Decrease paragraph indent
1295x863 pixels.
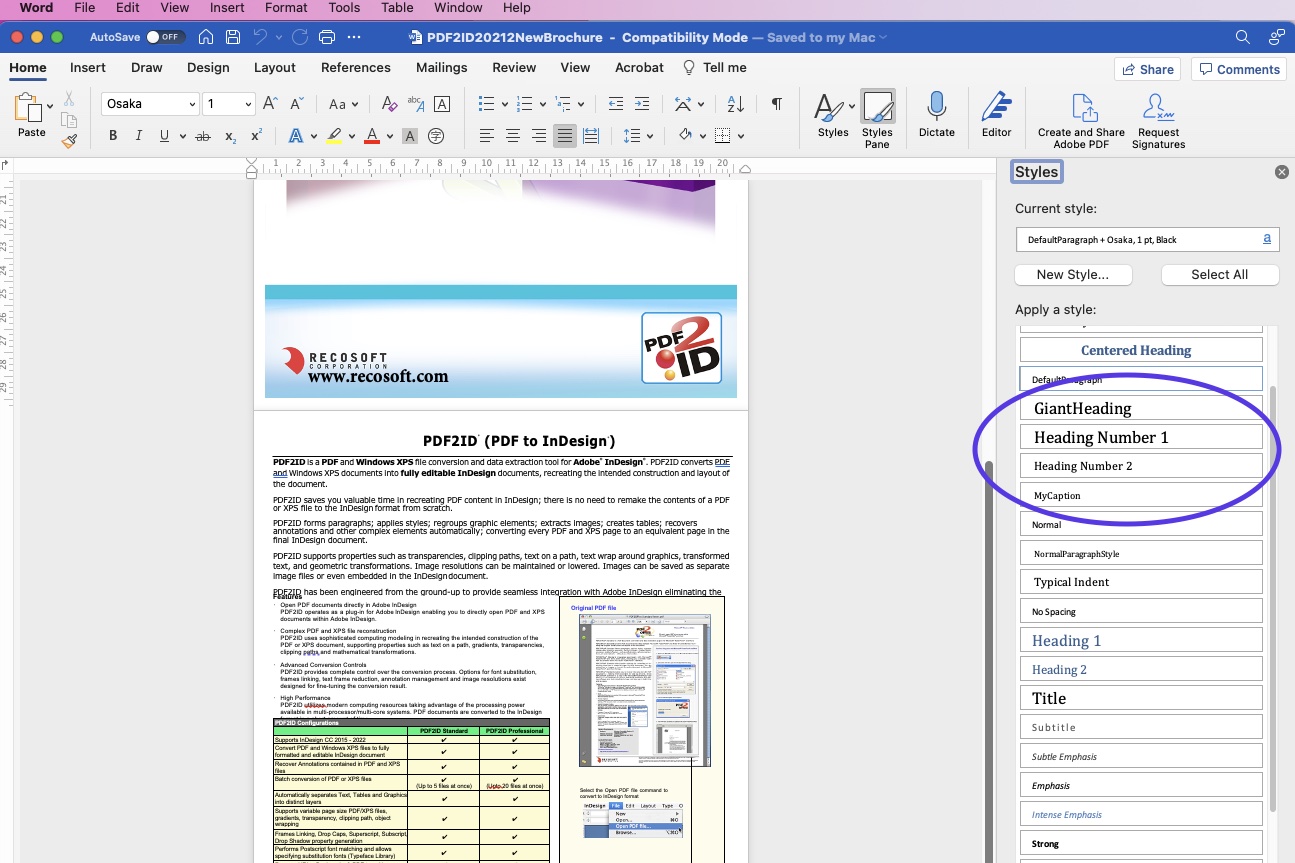[x=616, y=104]
